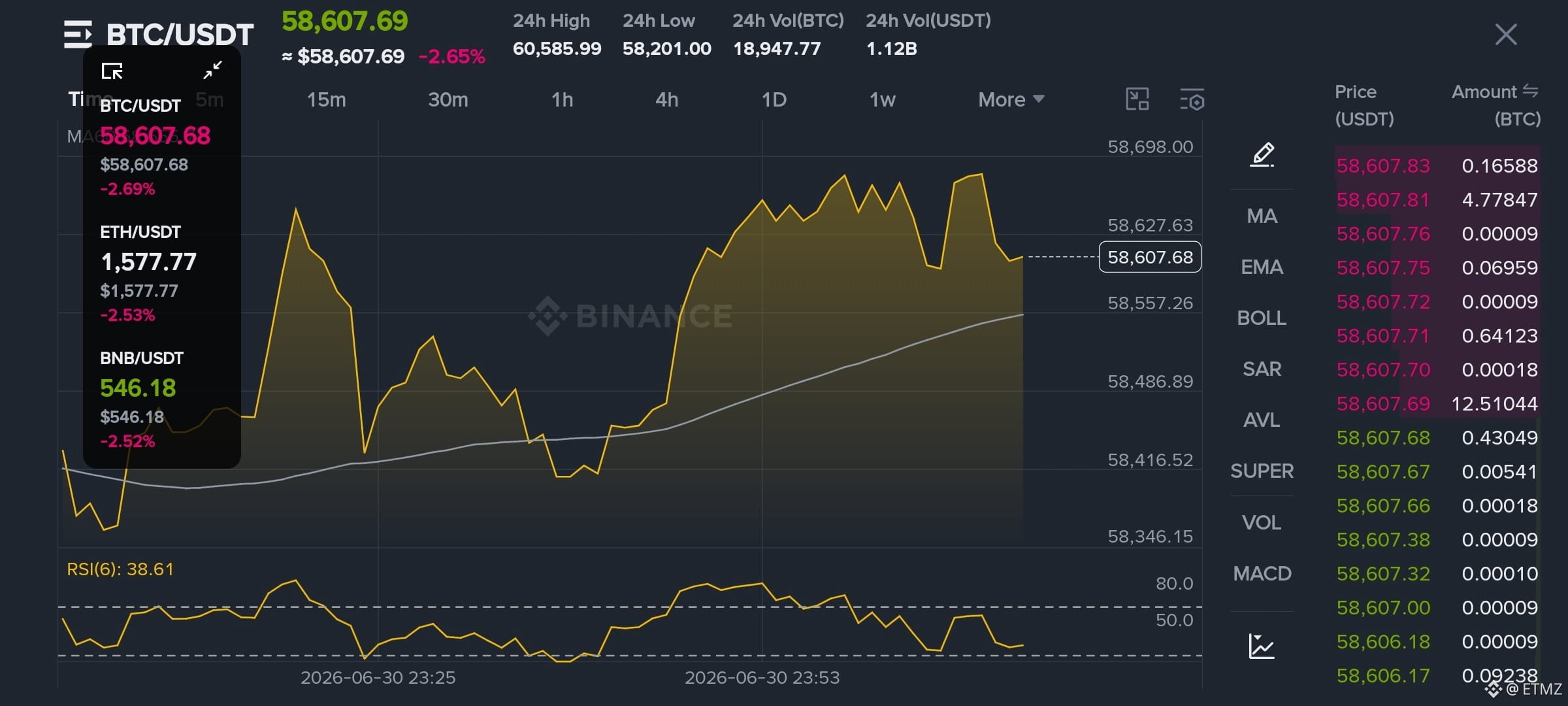Viewport: 1568px width, 706px height.
Task: Click the -2.65% price change value
Action: click(452, 56)
